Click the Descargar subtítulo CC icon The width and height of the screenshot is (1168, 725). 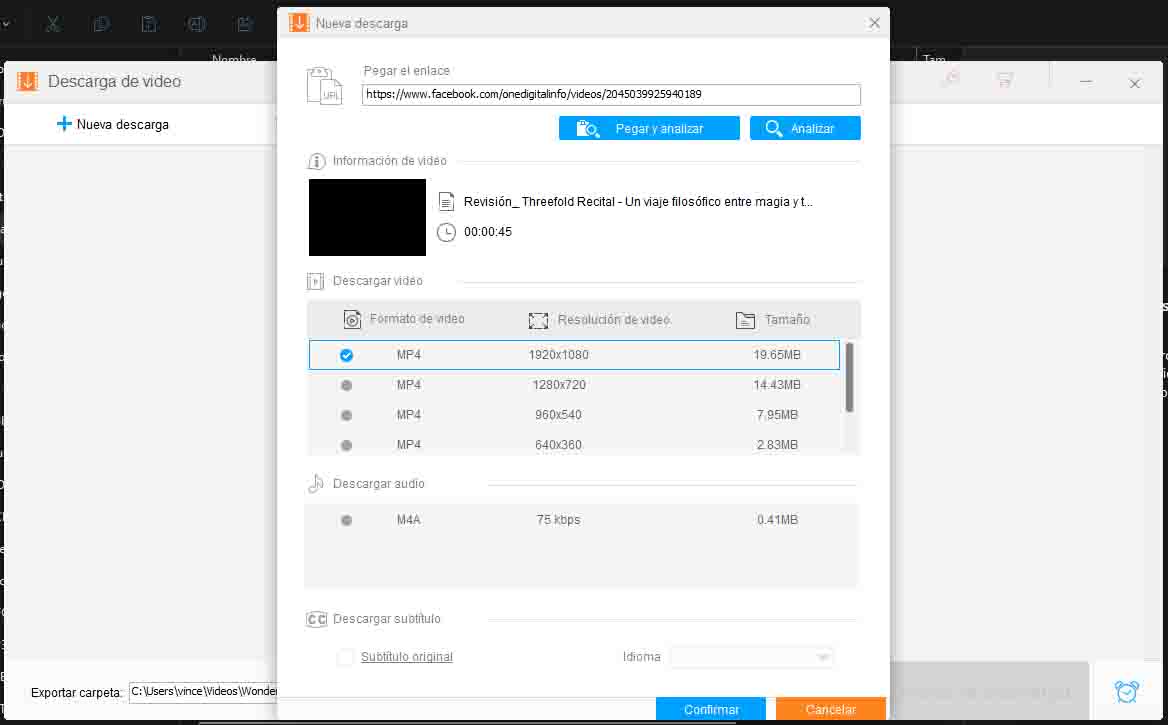coord(317,619)
